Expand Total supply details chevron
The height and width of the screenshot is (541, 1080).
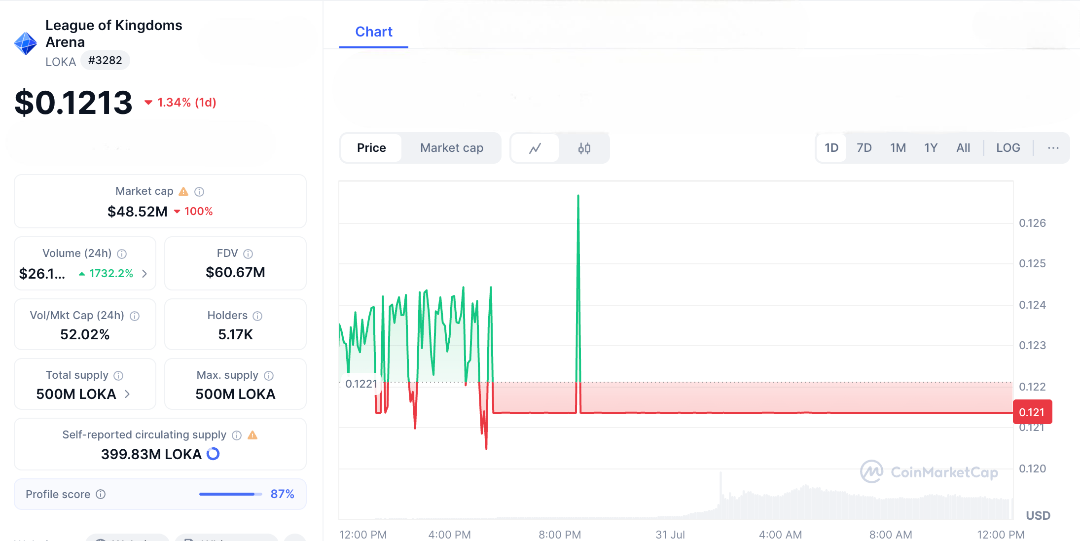tap(127, 394)
